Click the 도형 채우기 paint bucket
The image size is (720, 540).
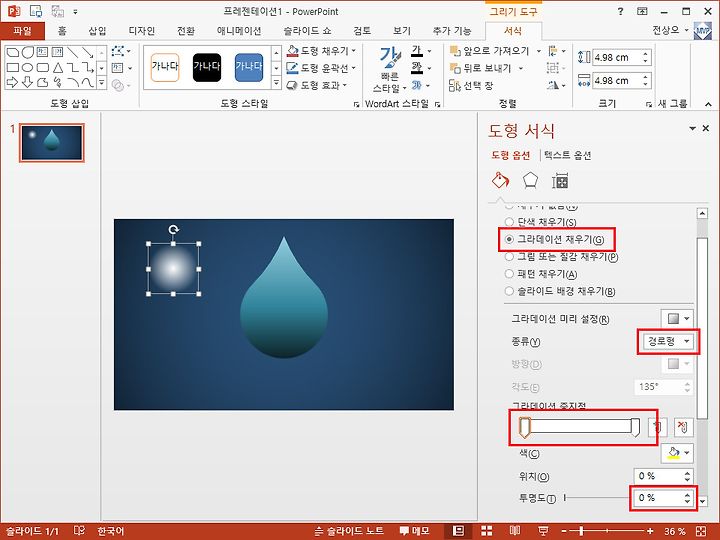292,51
